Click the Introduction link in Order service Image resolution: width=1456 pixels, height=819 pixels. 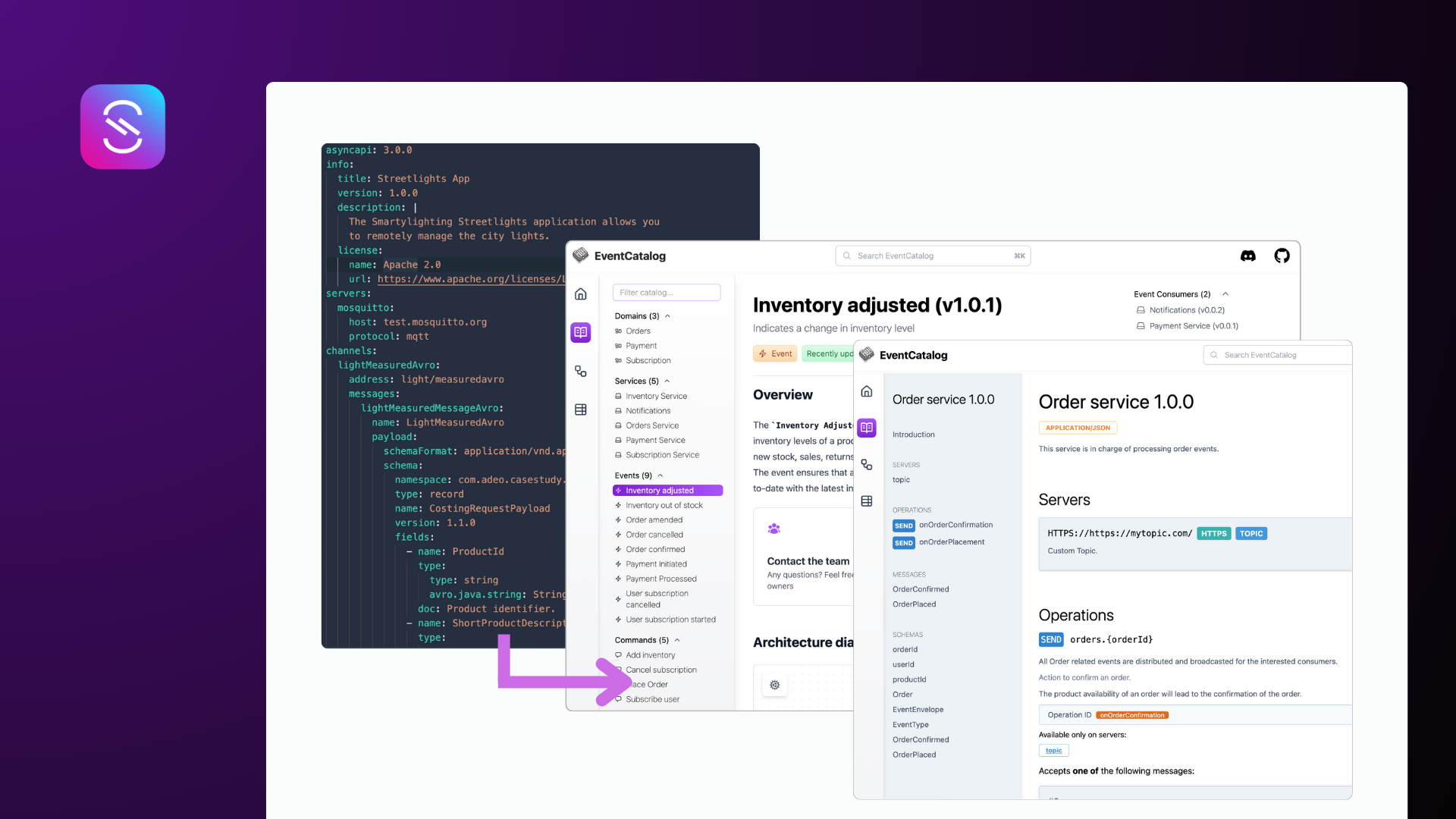[x=913, y=435]
